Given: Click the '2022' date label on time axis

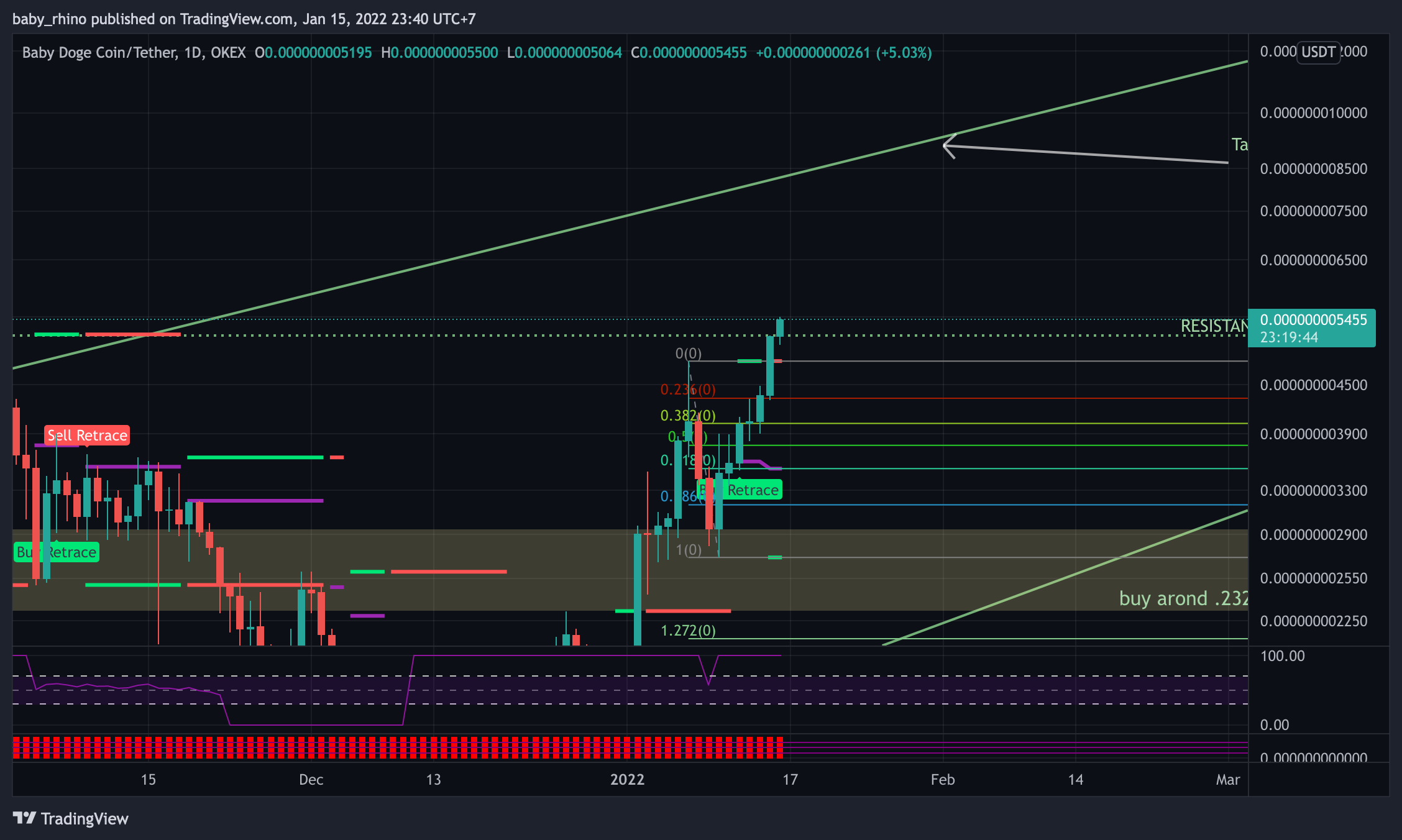Looking at the screenshot, I should tap(627, 780).
